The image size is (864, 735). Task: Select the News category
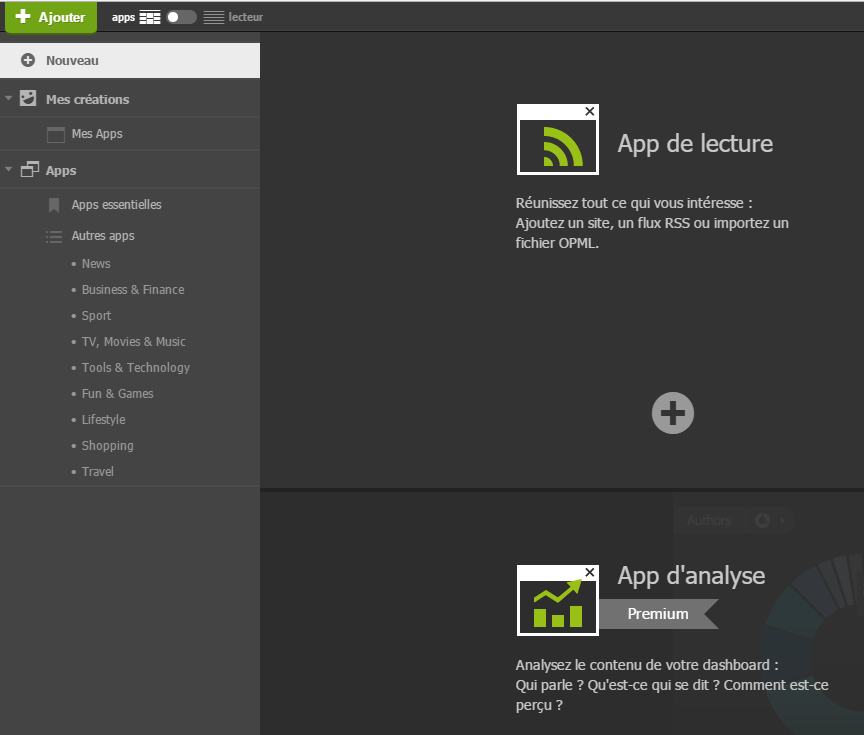tap(95, 263)
